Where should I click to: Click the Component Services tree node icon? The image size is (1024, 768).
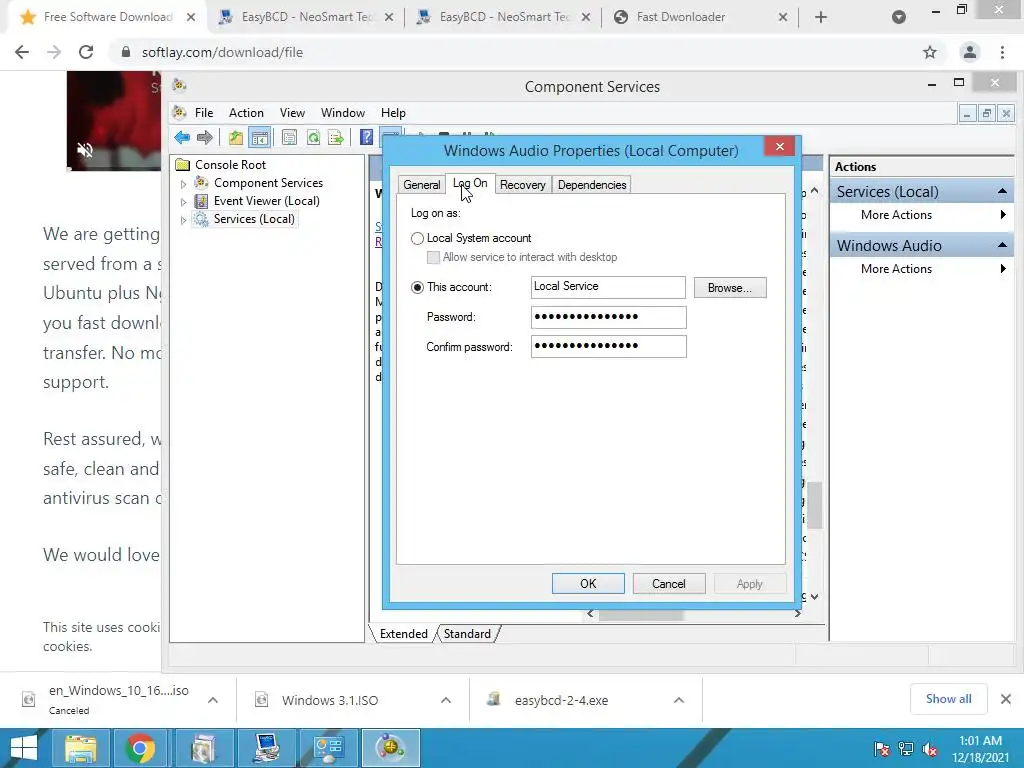pos(202,183)
